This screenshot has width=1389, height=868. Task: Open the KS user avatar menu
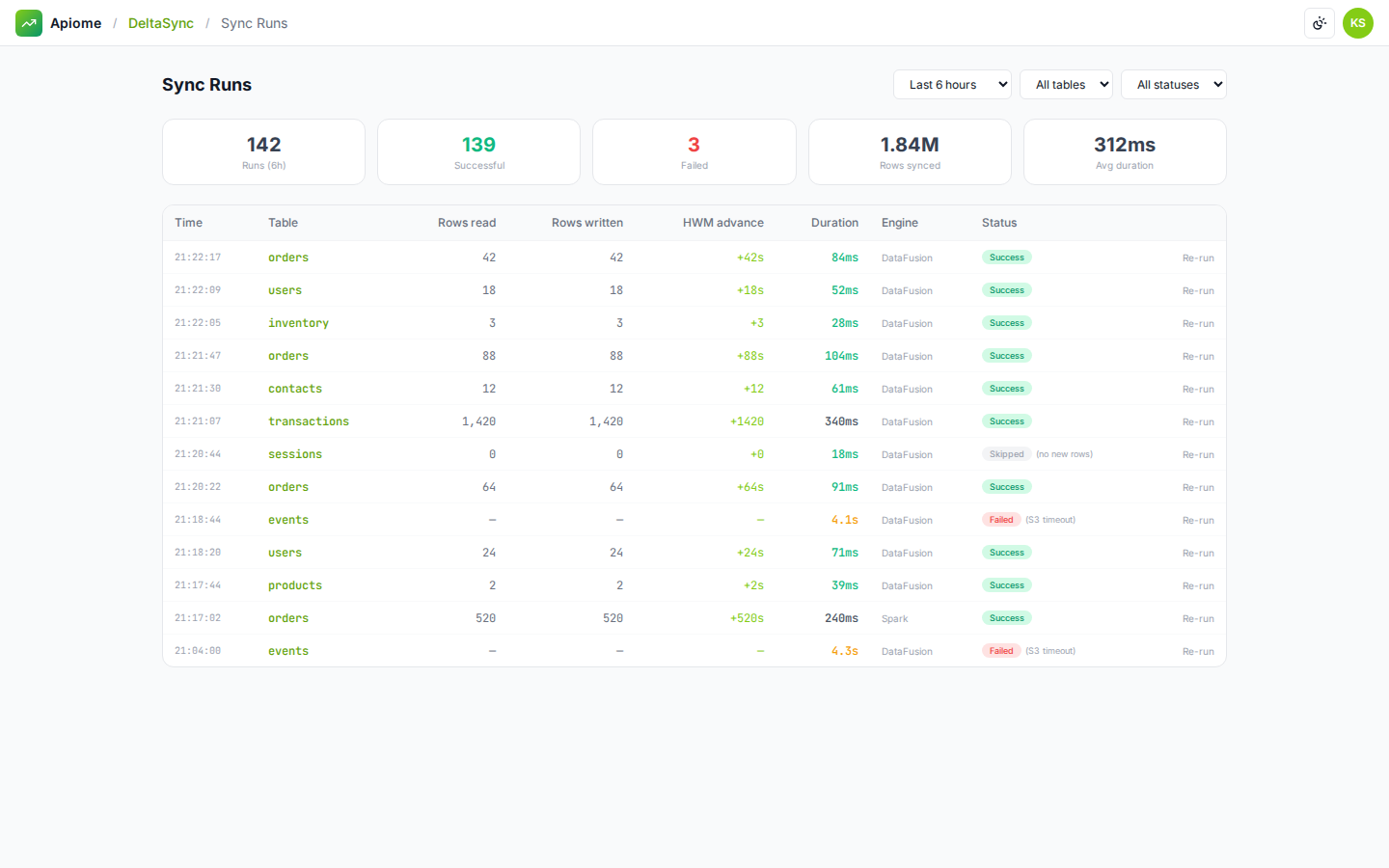click(1358, 23)
